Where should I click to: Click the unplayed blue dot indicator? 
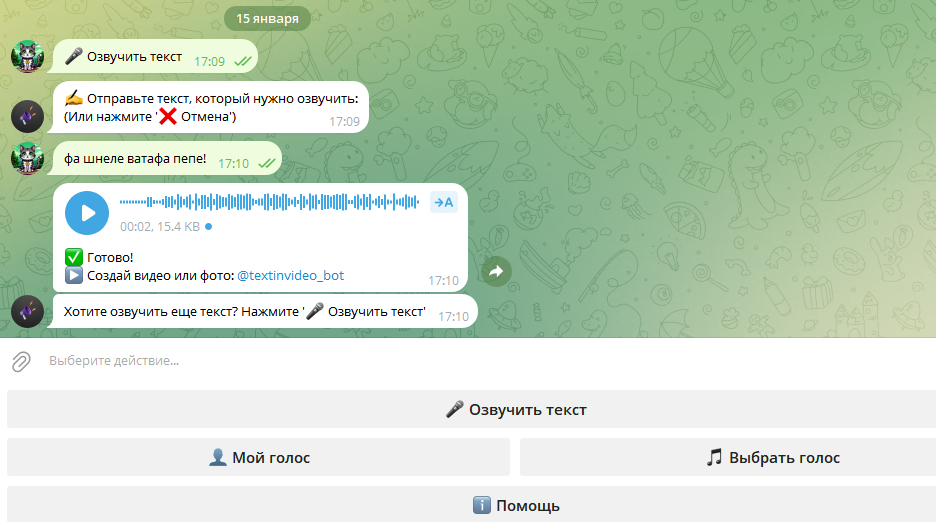coord(208,227)
